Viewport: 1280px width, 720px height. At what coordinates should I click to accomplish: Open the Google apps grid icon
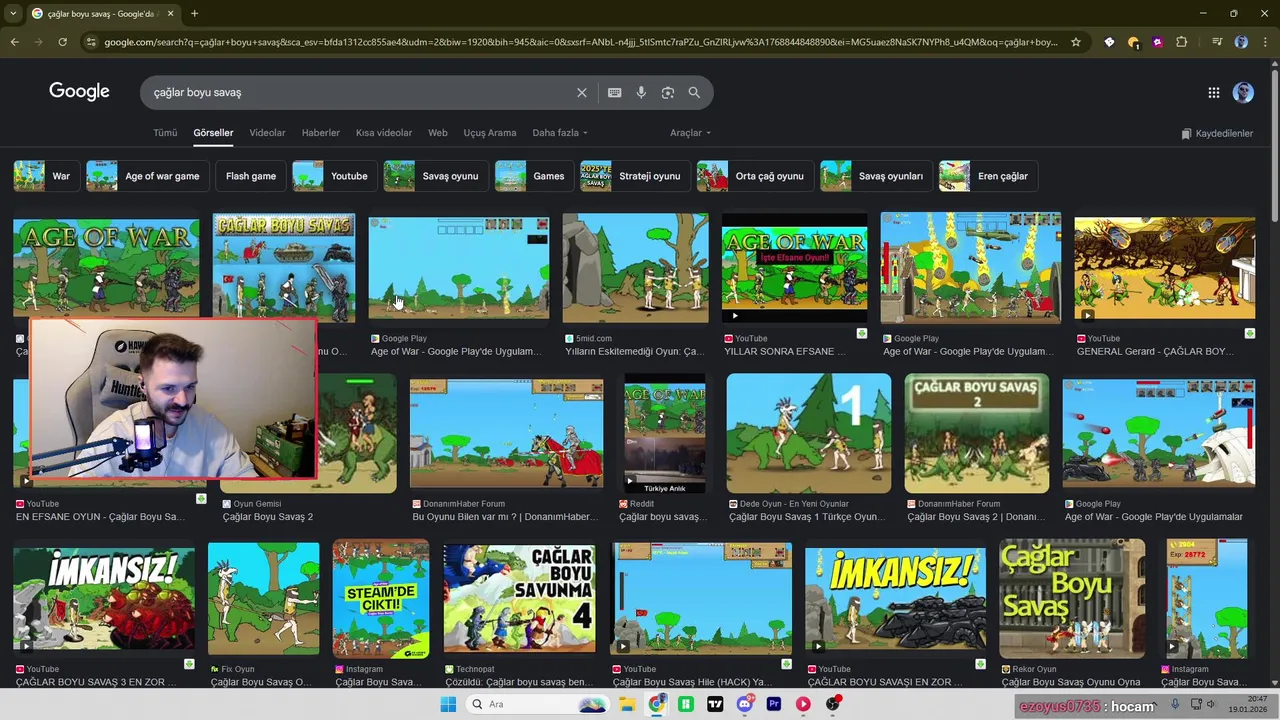pos(1213,92)
